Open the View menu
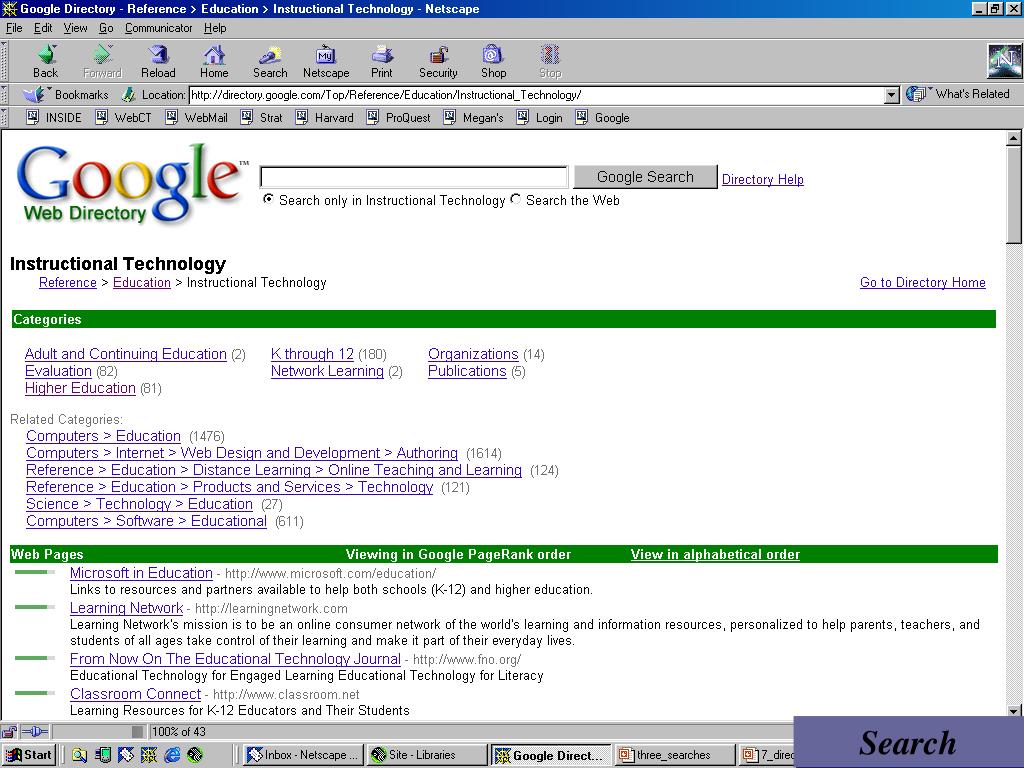Screen dimensions: 1024x768 [75, 28]
